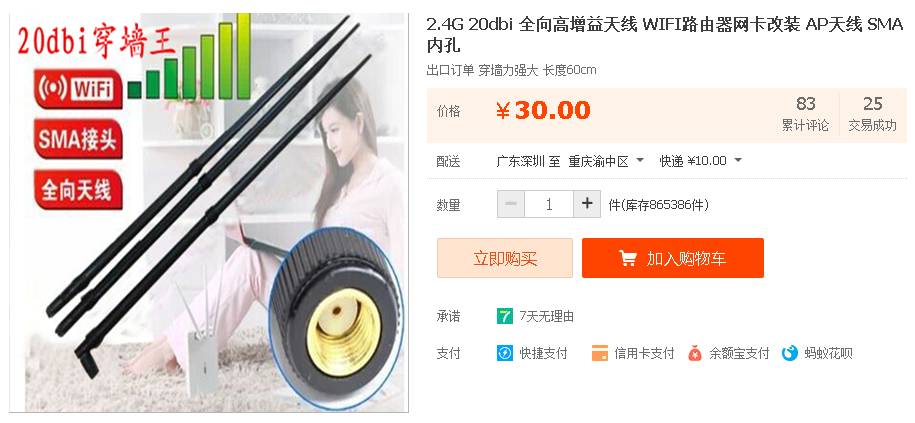Click the 立即购买 buy now button

(505, 258)
